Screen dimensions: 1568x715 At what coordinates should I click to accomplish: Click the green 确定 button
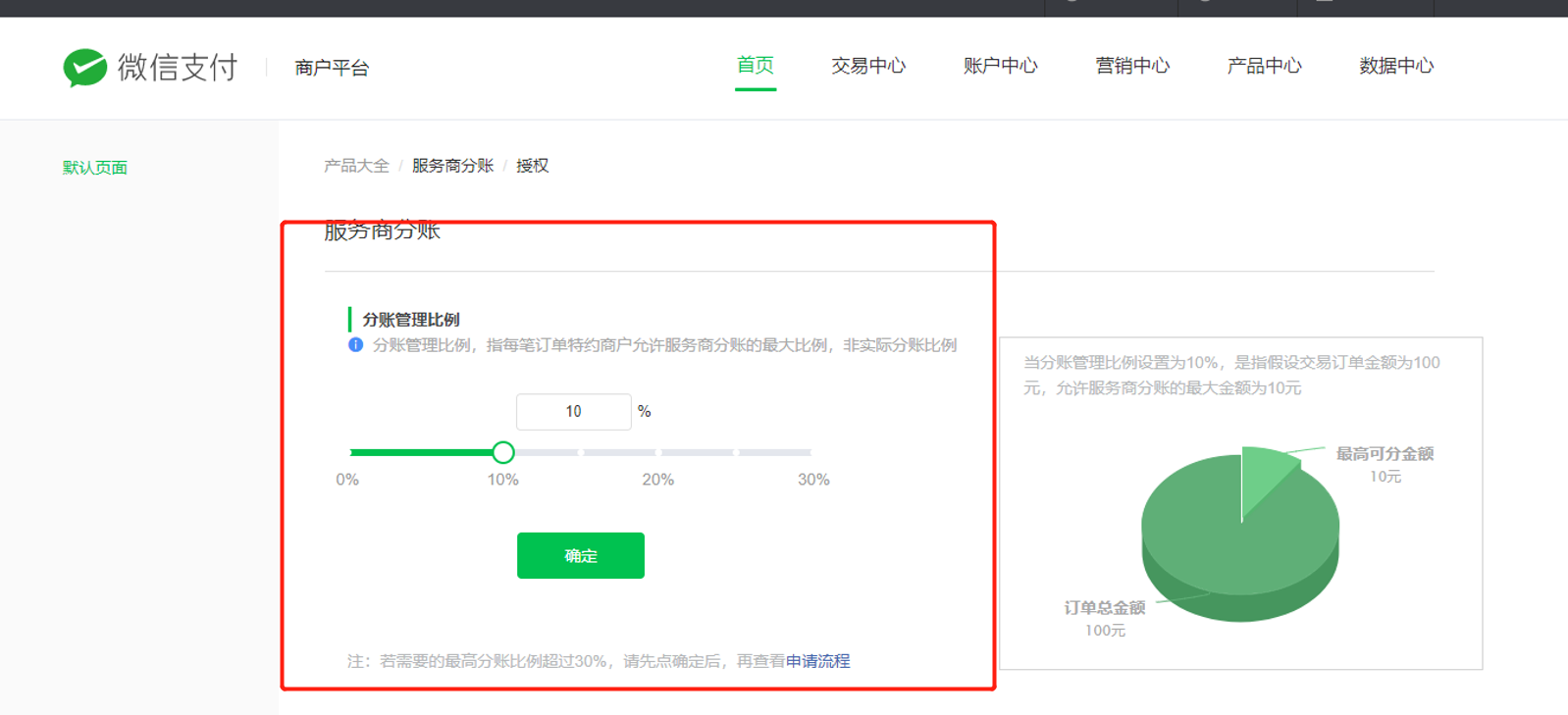(581, 555)
